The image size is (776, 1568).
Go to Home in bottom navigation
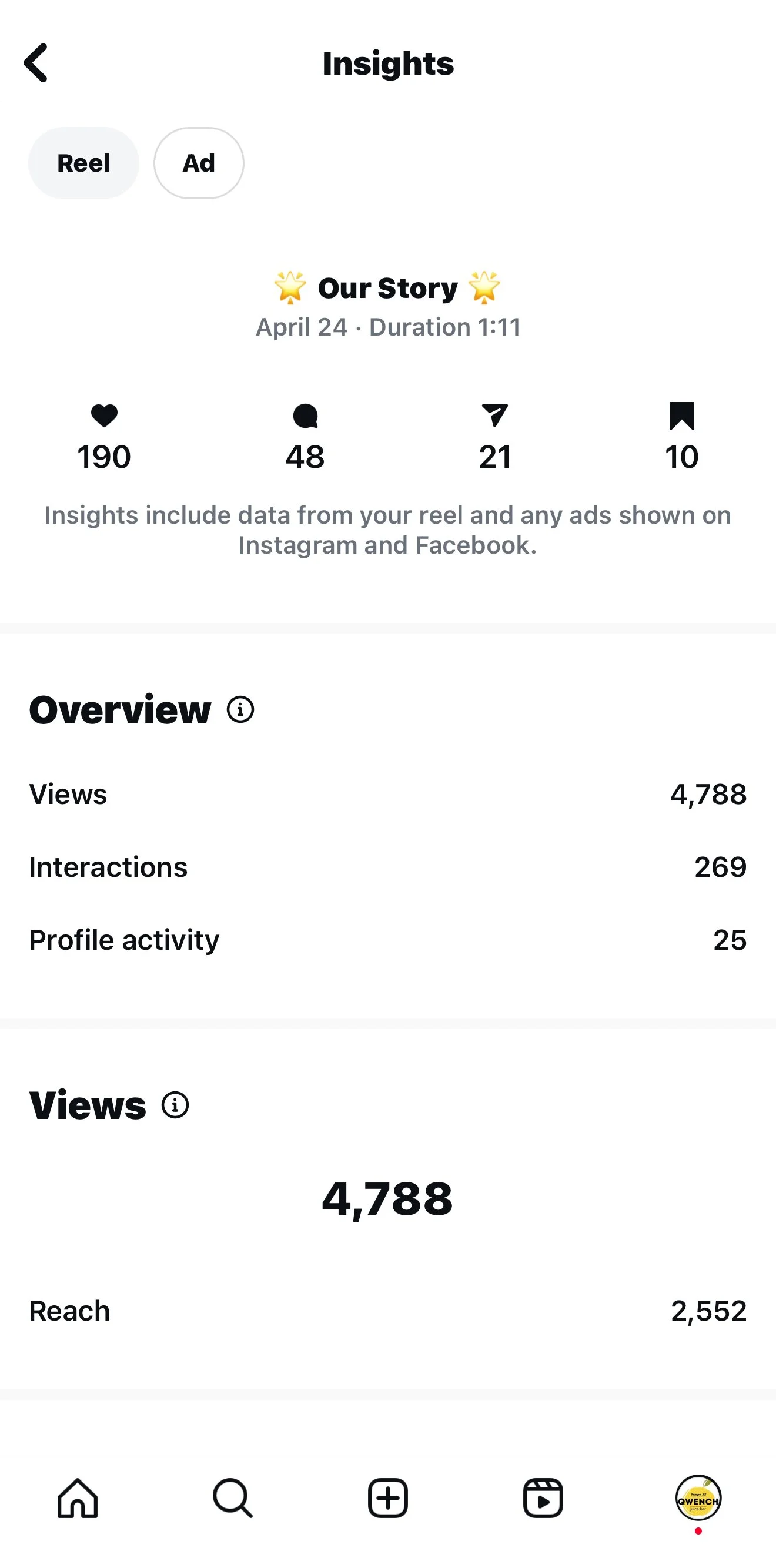click(x=78, y=1498)
